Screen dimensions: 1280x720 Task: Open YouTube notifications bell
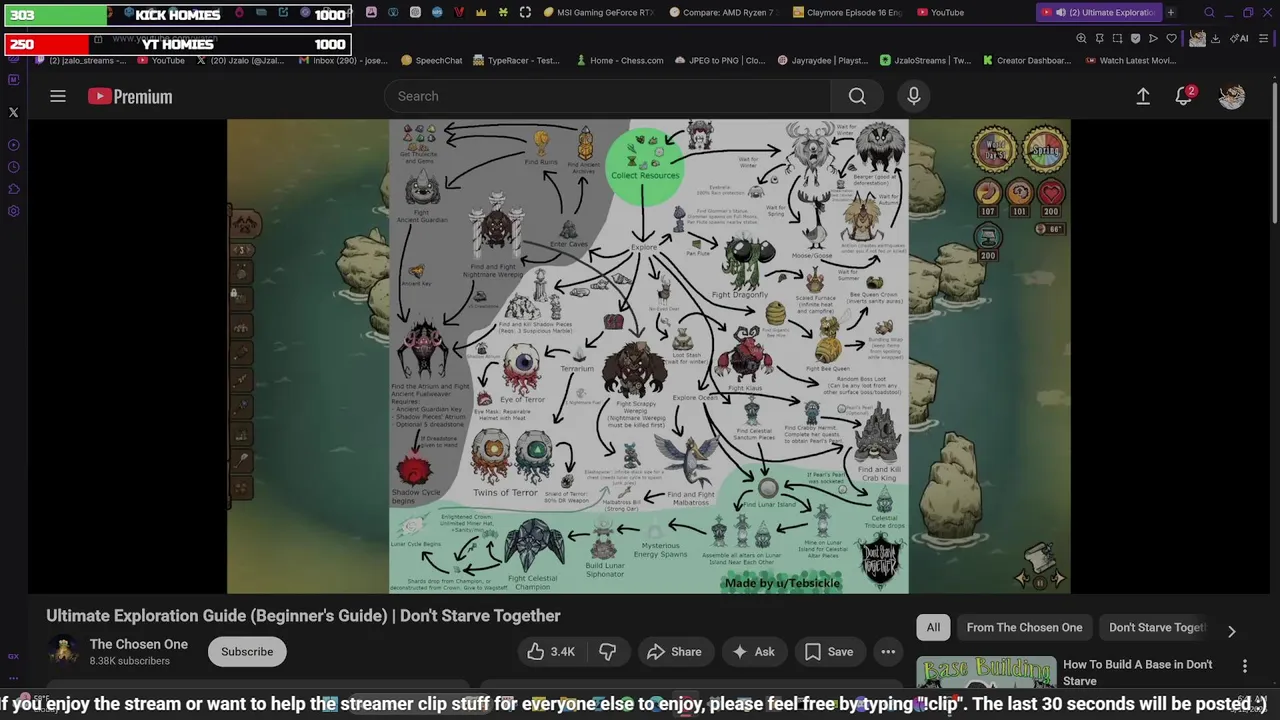[1184, 96]
